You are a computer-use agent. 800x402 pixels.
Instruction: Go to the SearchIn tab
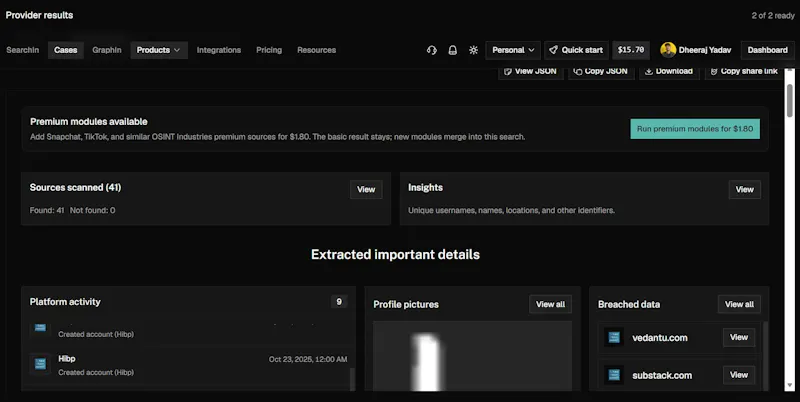(x=22, y=50)
